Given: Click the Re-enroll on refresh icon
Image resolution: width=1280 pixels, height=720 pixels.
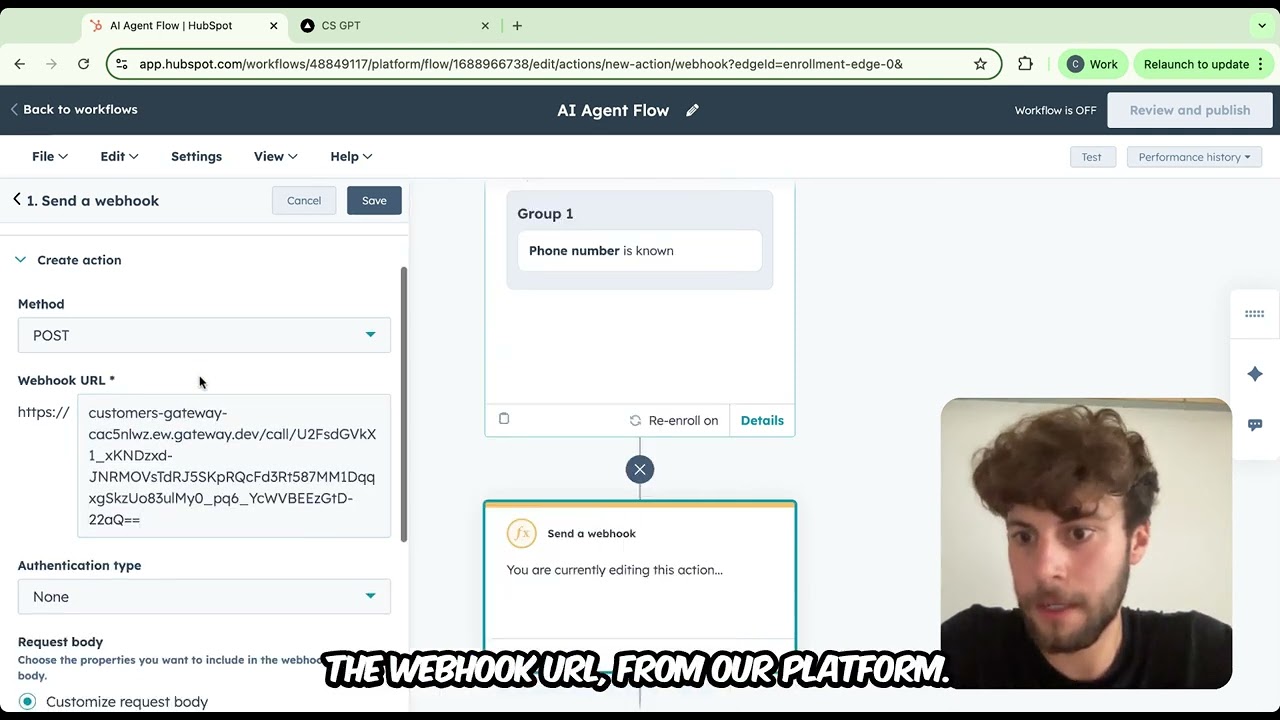Looking at the screenshot, I should (635, 420).
